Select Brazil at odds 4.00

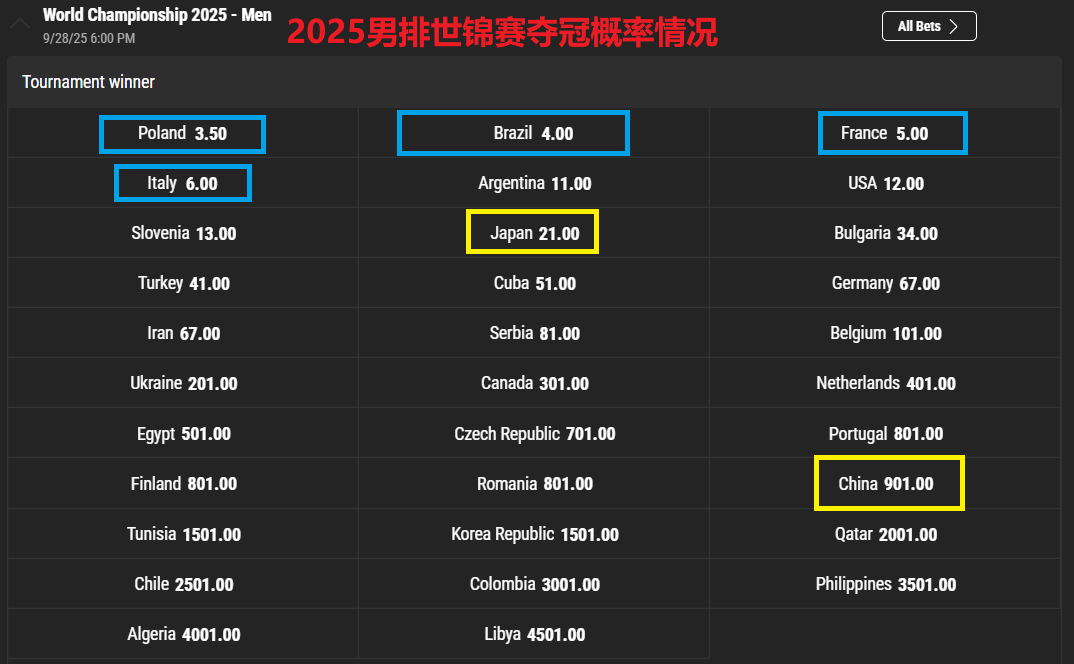coord(513,132)
